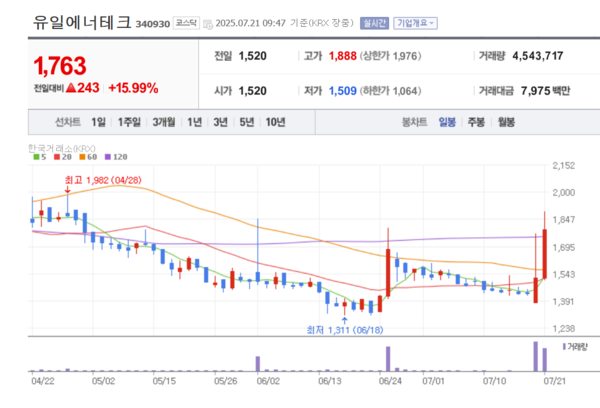Click the tall 06/24 volume bar

click(x=388, y=359)
